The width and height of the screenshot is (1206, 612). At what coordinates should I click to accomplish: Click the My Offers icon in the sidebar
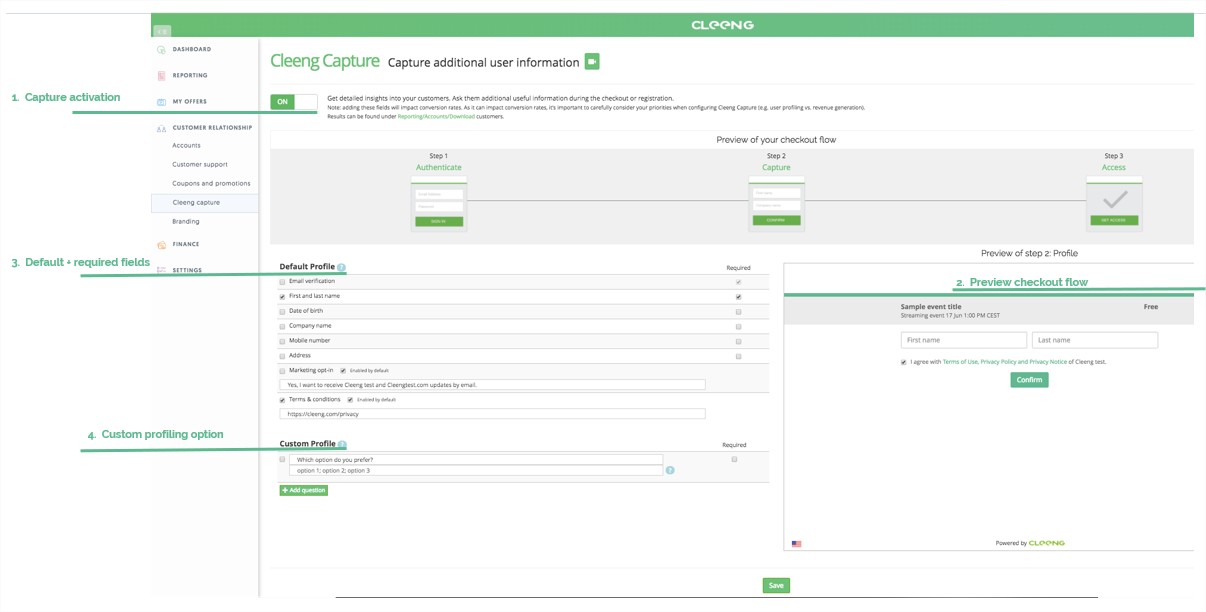click(x=161, y=102)
